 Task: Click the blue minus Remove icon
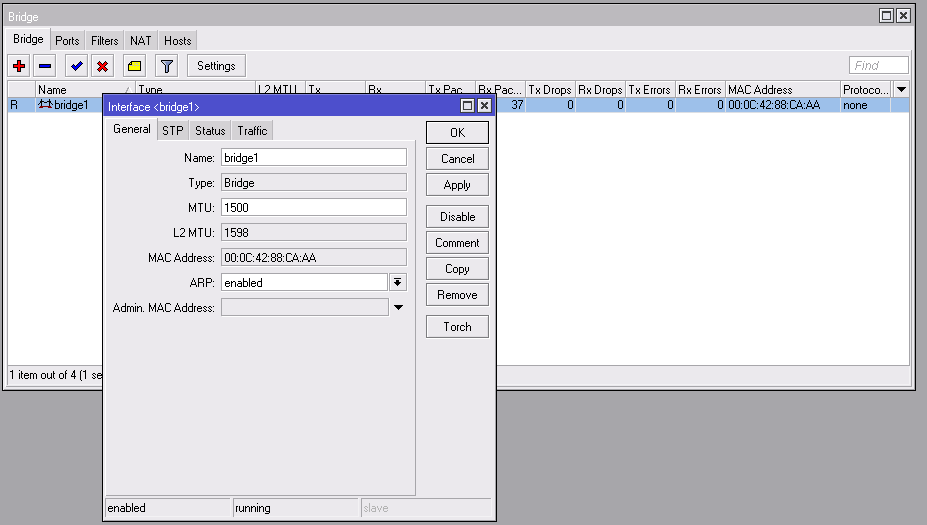point(45,66)
